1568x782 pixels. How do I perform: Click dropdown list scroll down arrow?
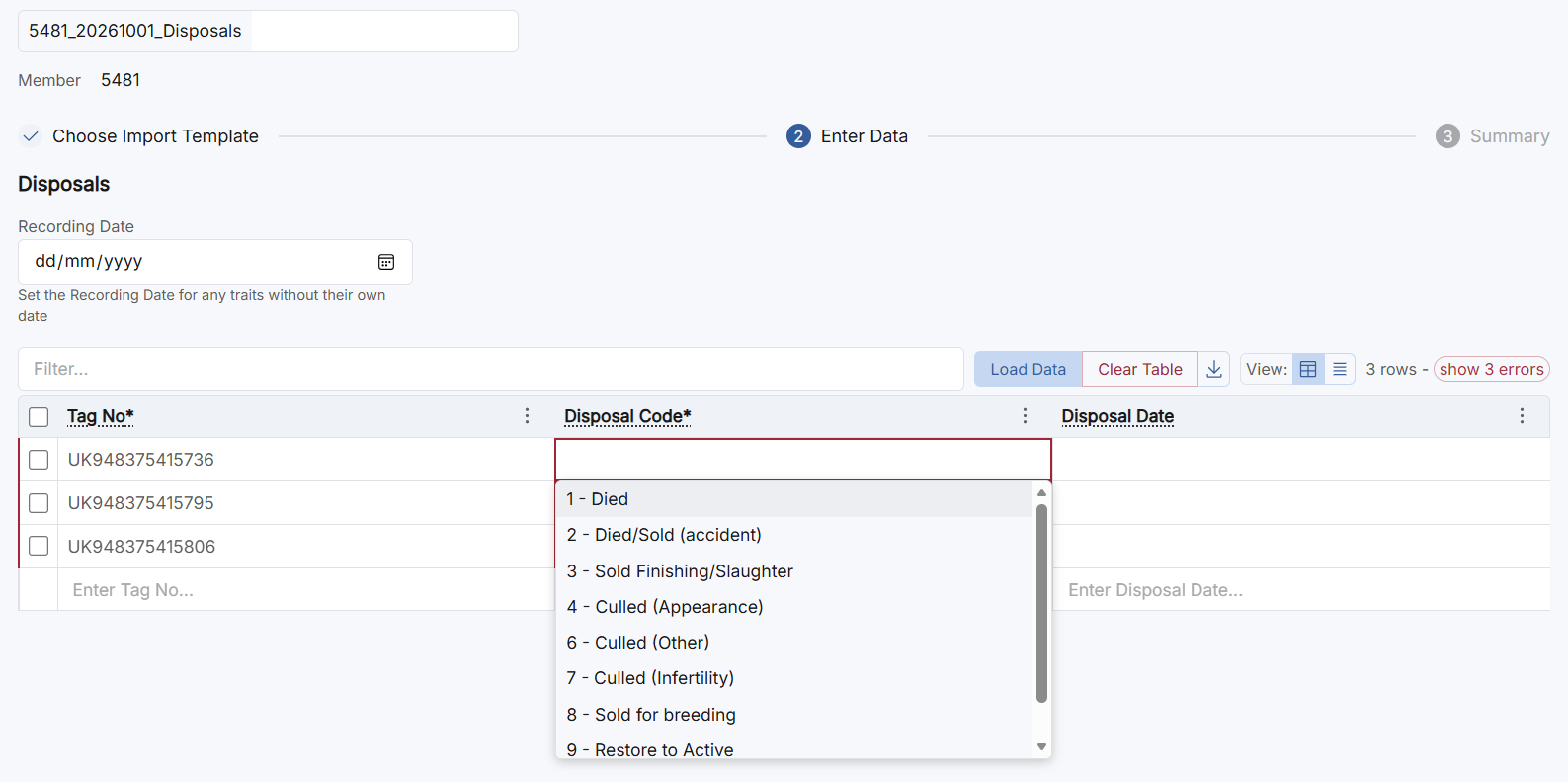pos(1041,747)
